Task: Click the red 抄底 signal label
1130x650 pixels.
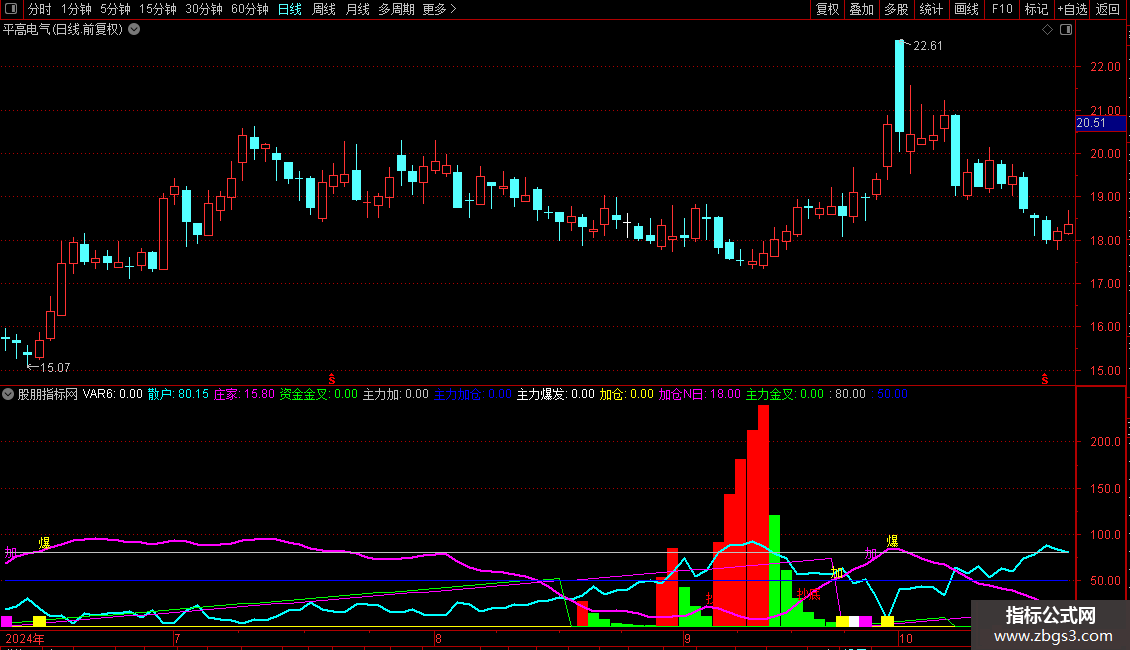Action: coord(809,595)
